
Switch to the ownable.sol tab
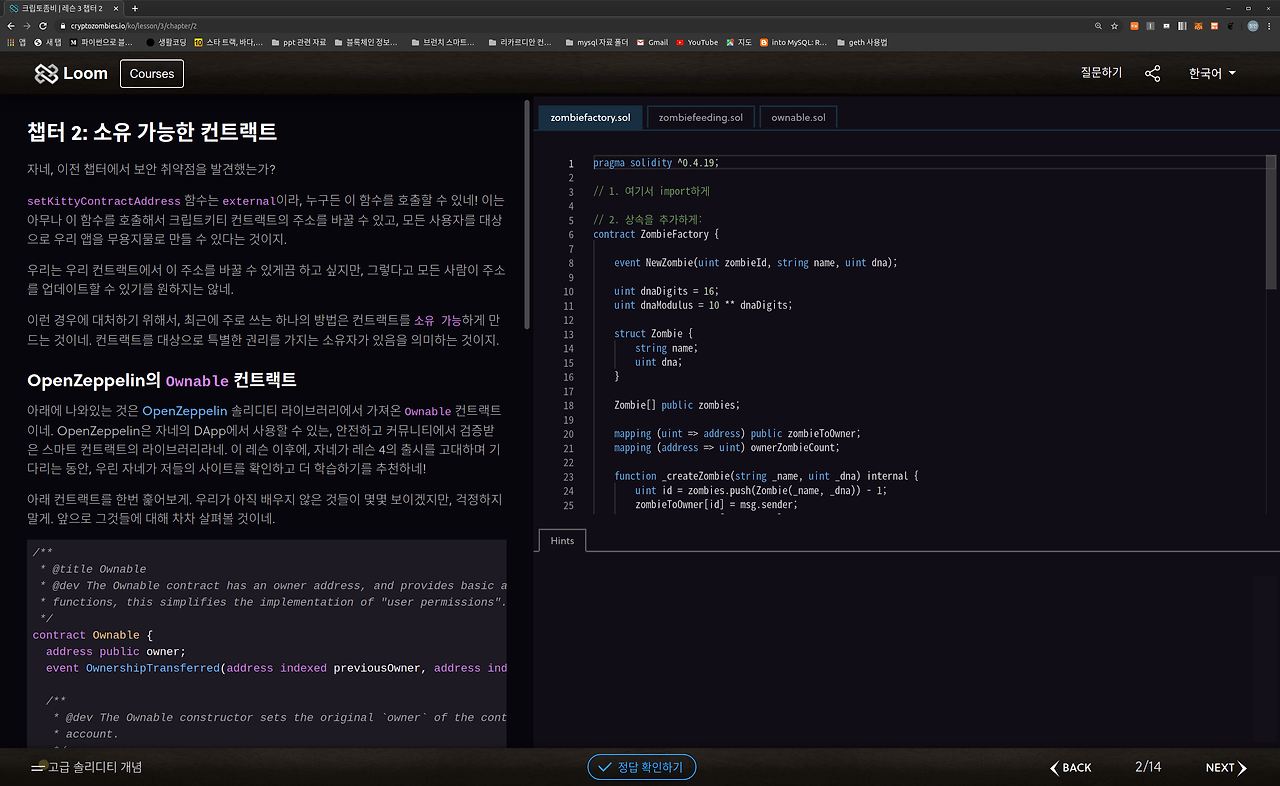[798, 117]
